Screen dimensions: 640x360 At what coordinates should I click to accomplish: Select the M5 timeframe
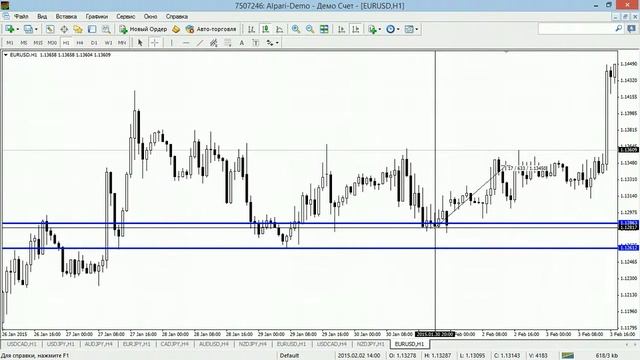24,42
